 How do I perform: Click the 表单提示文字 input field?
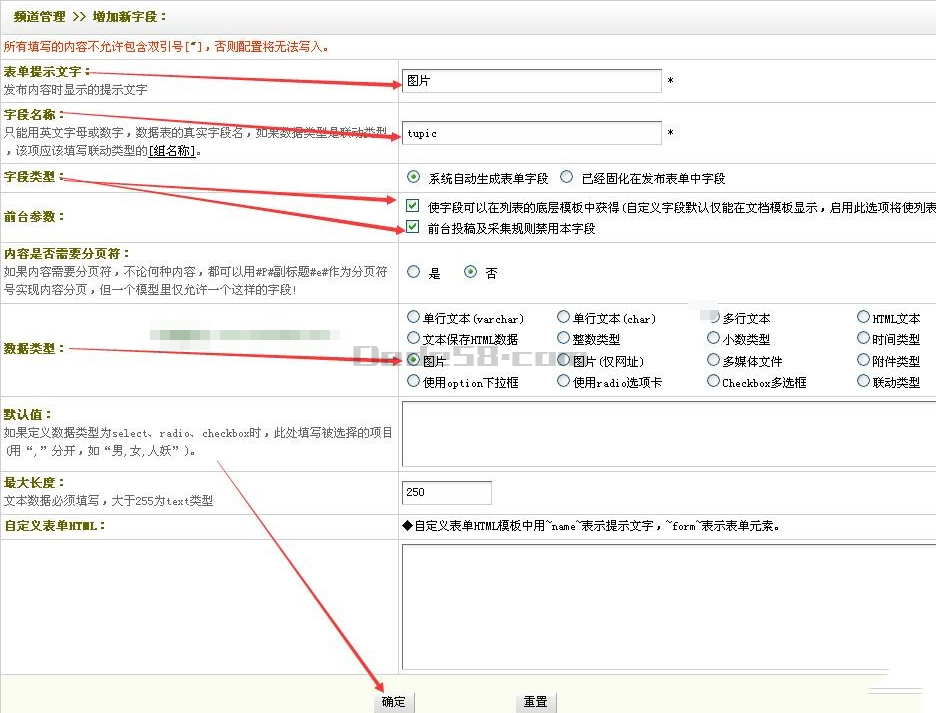(x=531, y=81)
